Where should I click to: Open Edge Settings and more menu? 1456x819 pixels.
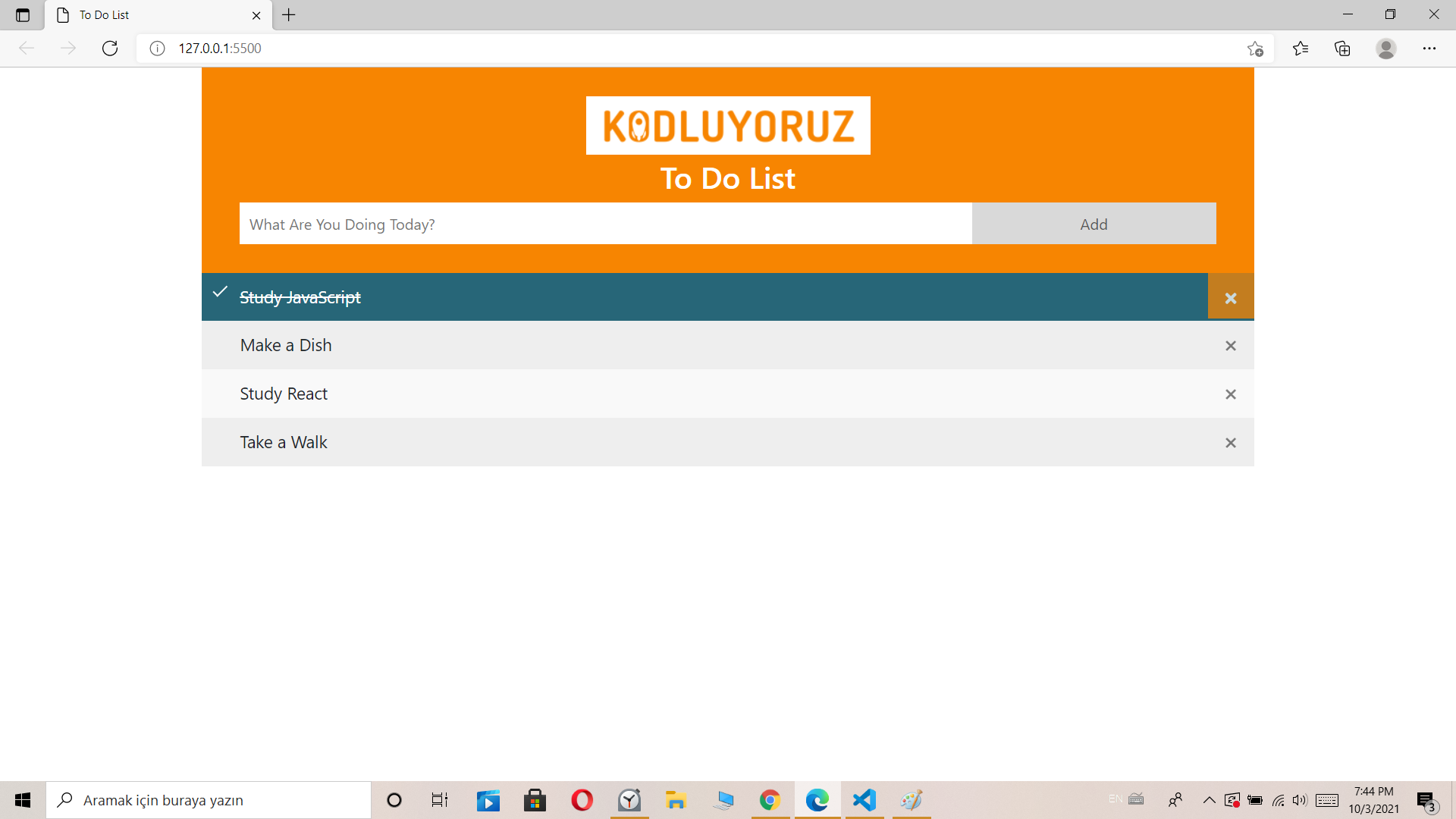(1429, 49)
